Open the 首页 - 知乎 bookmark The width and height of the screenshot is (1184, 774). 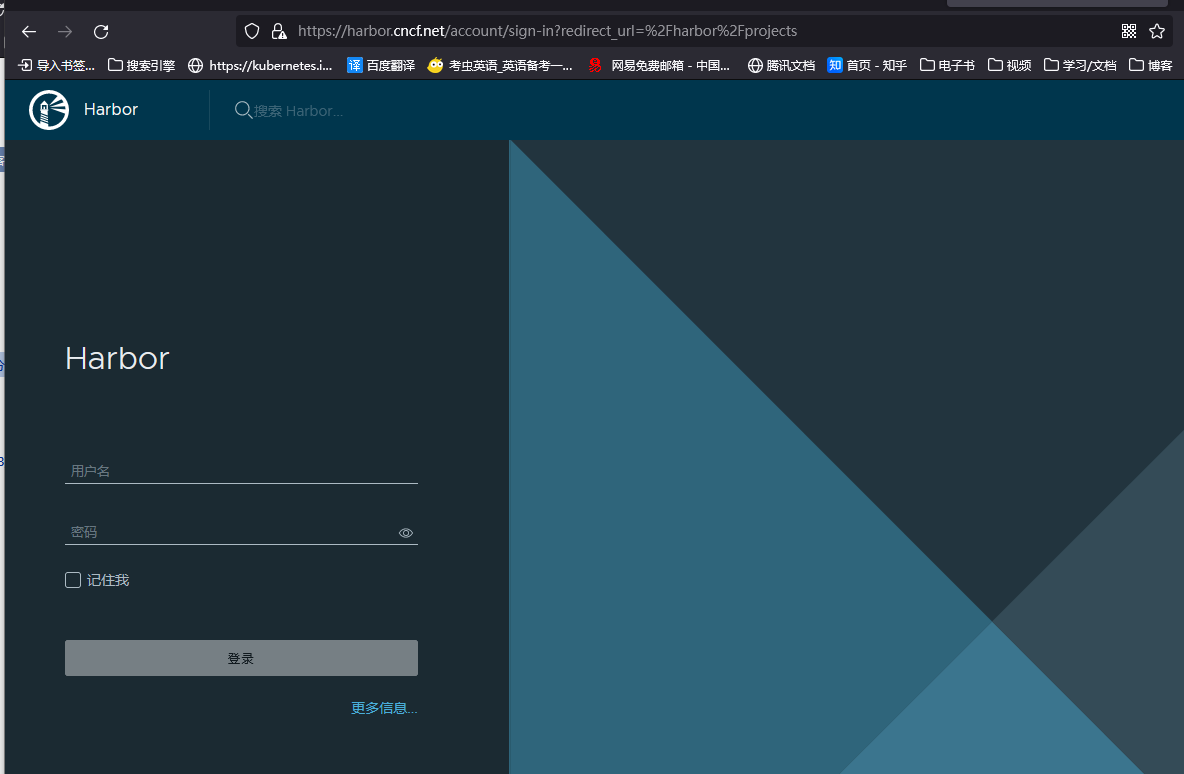pyautogui.click(x=868, y=66)
